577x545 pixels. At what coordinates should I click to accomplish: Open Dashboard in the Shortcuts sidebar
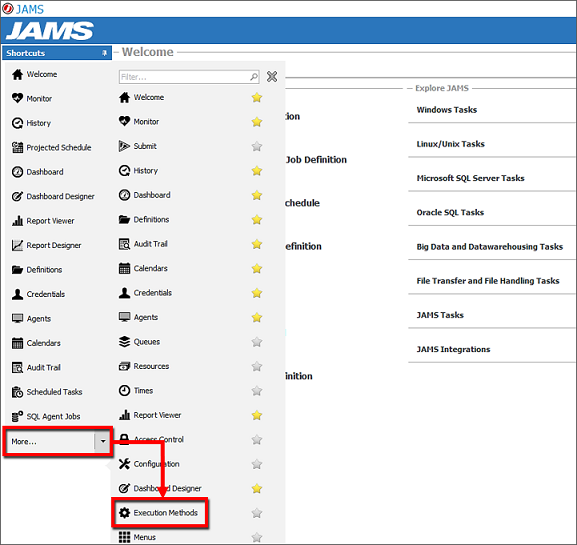tap(38, 172)
